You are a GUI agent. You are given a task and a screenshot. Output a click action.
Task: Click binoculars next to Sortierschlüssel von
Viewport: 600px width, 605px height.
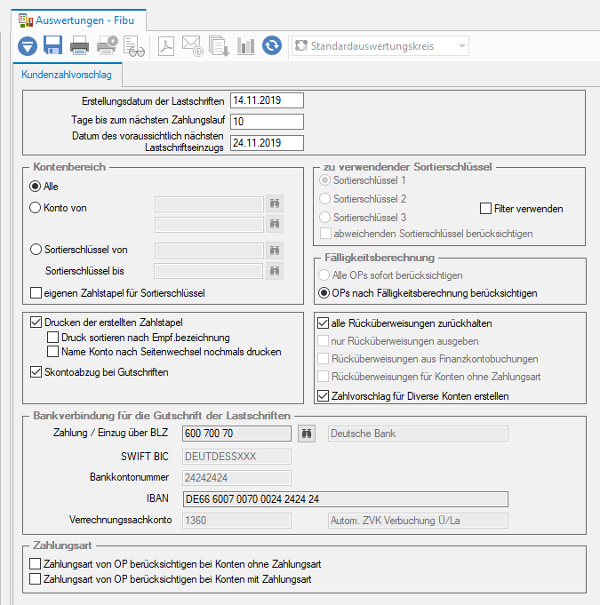[274, 250]
